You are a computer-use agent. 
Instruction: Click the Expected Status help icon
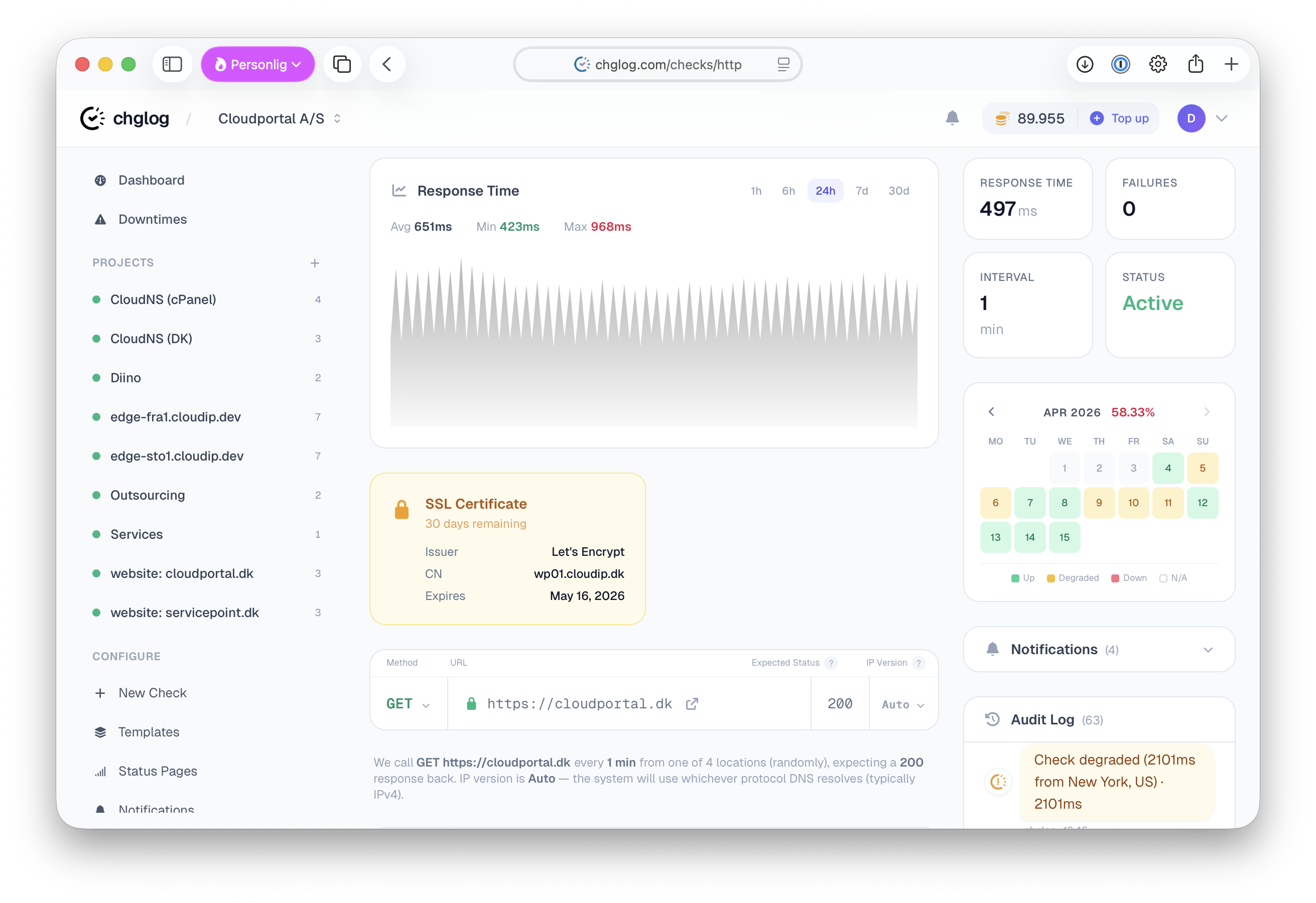(831, 663)
